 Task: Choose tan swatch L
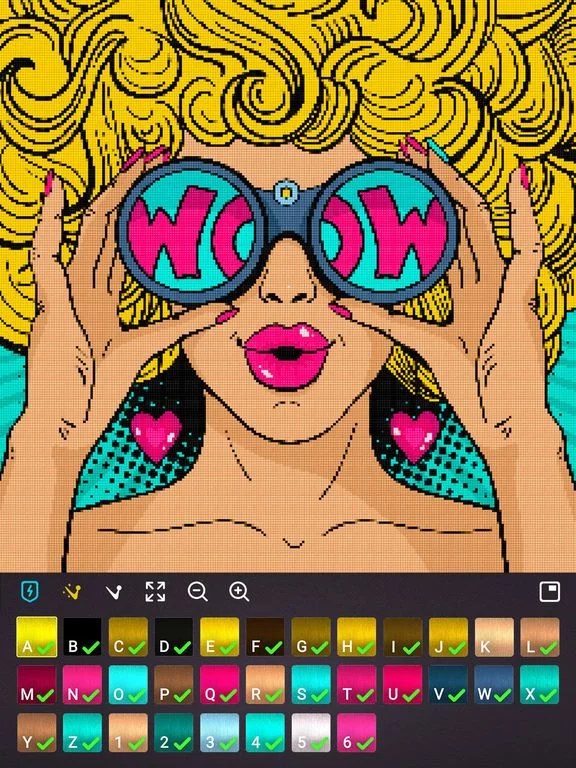click(x=540, y=637)
